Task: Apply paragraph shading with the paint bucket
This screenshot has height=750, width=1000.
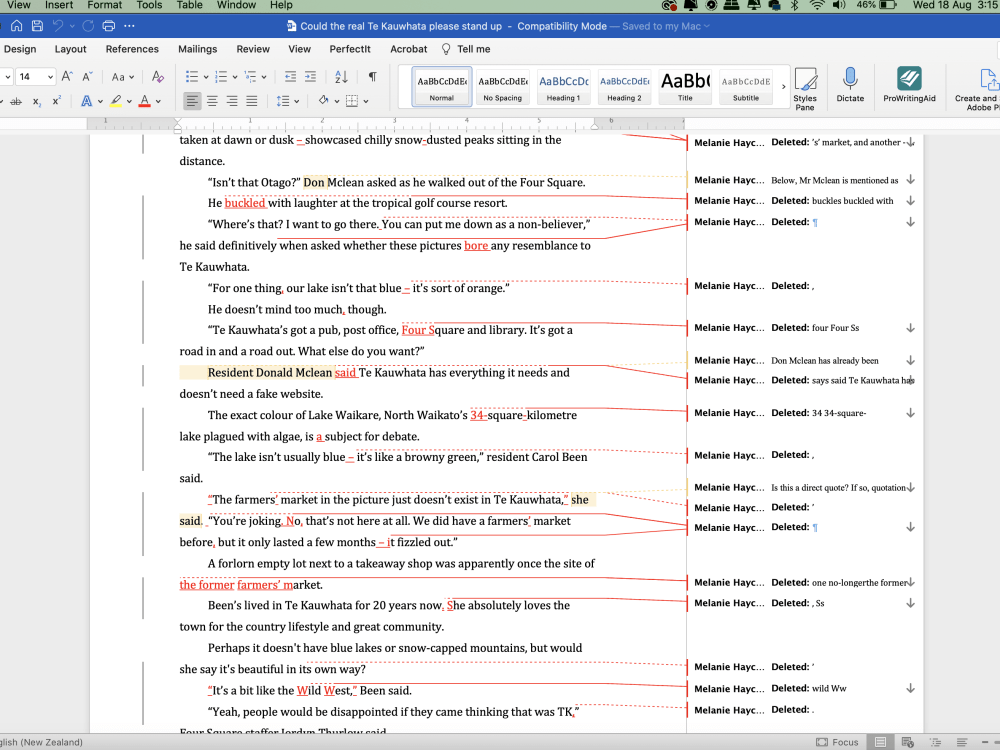Action: click(x=323, y=101)
